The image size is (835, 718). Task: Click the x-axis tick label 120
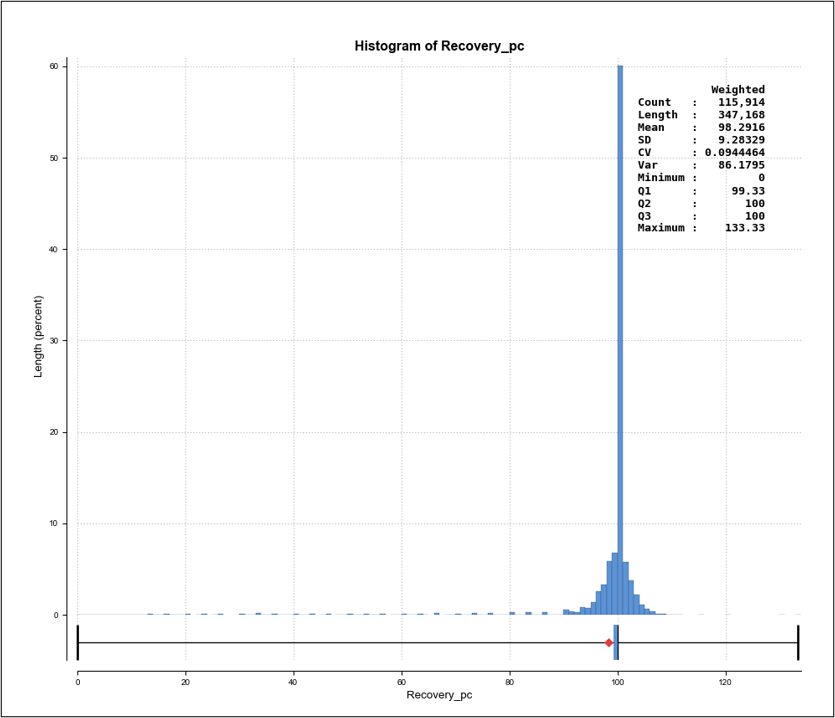pos(725,682)
